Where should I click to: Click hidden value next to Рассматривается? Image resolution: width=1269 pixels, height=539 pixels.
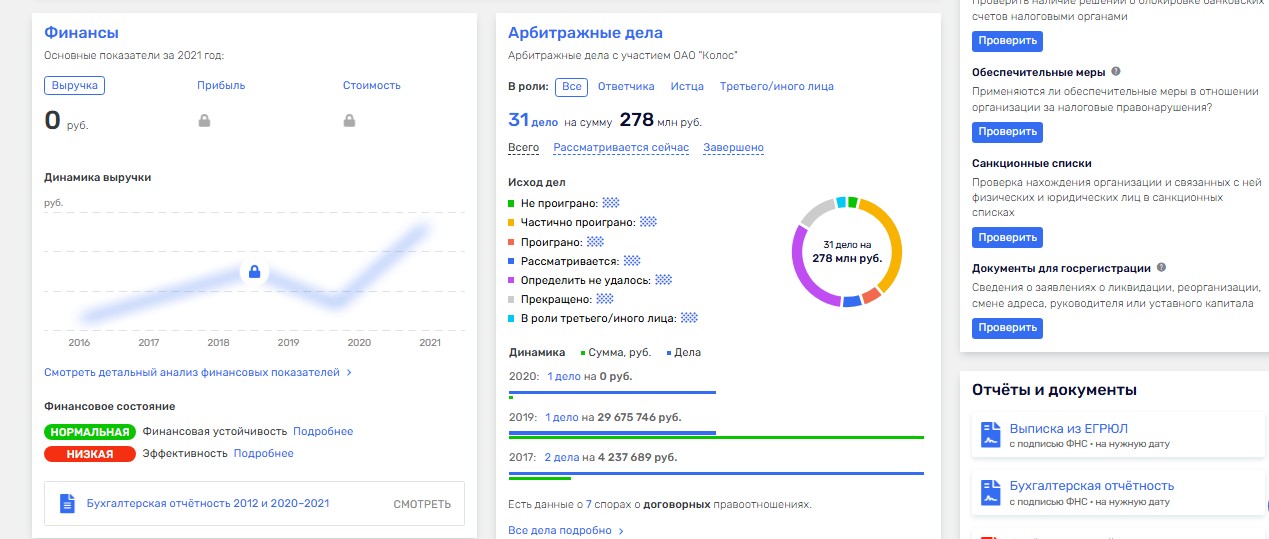click(631, 260)
